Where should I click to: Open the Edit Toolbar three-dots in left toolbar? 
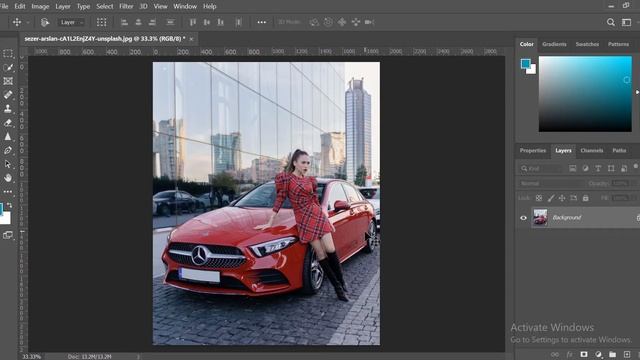(x=8, y=191)
